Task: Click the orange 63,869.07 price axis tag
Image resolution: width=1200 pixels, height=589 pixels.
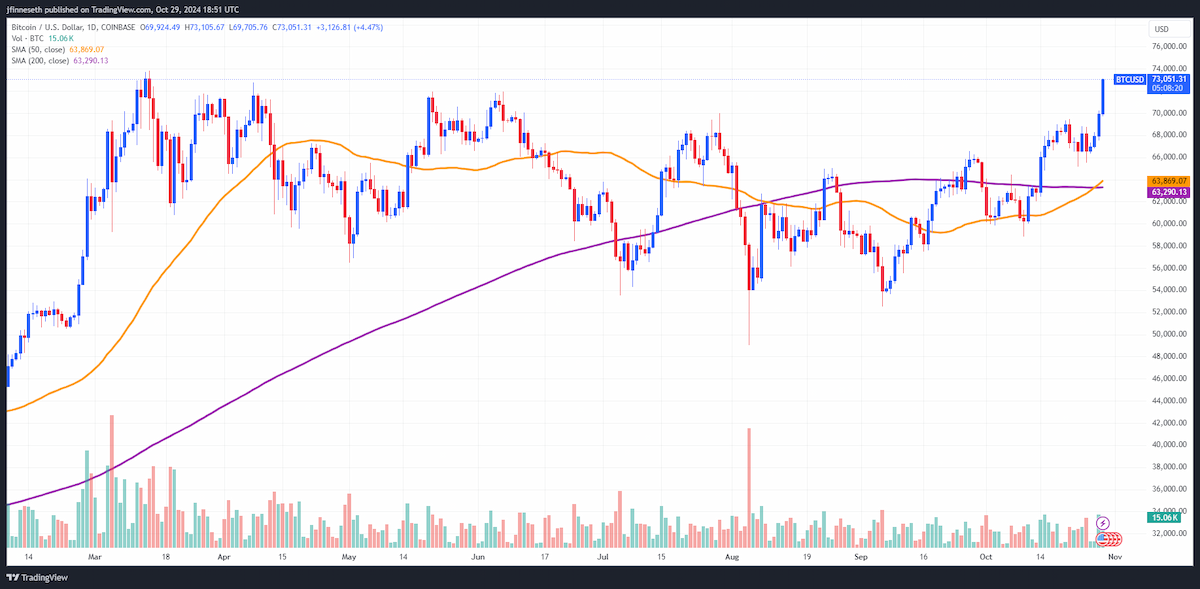Action: coord(1169,181)
